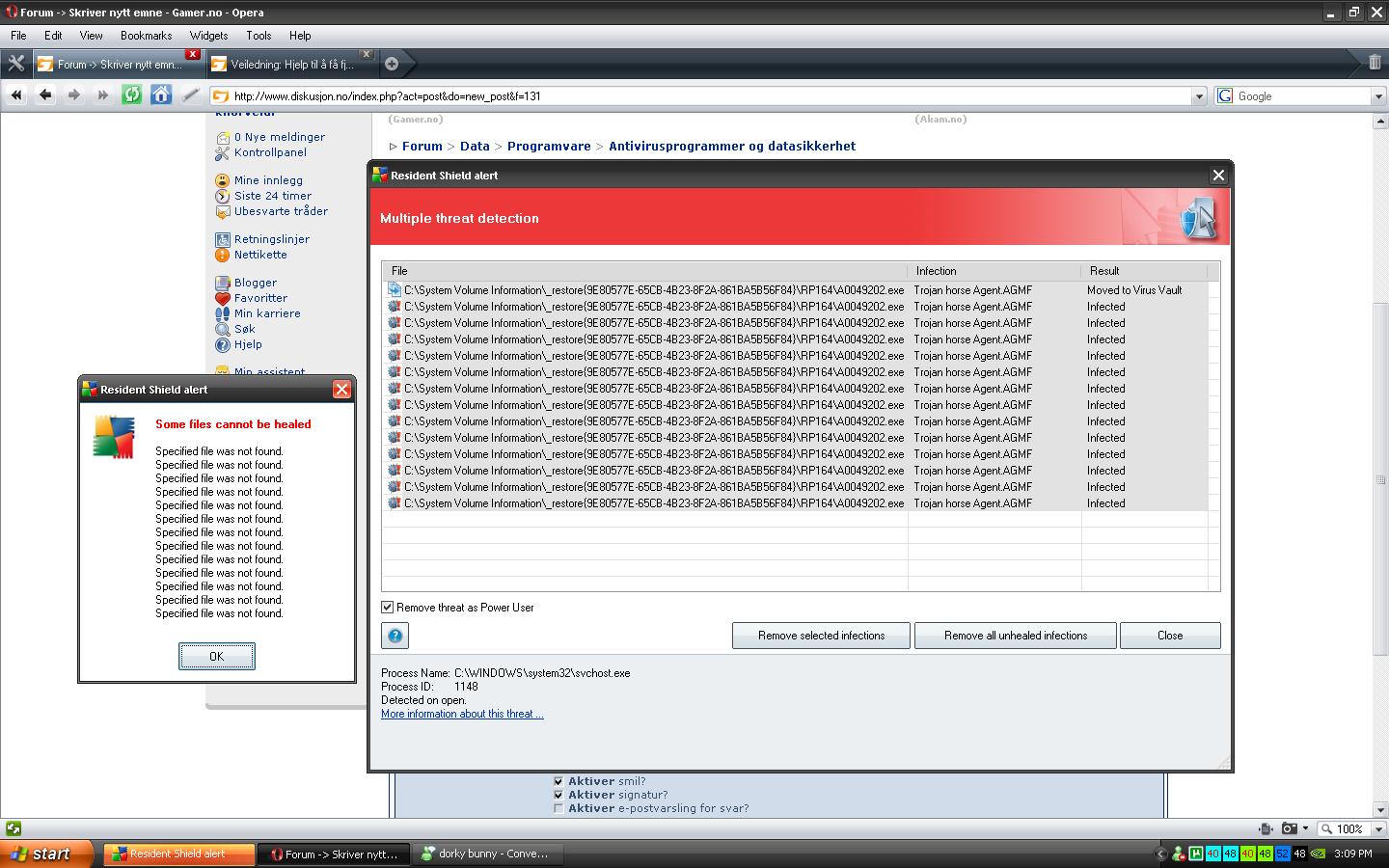Click the Windows start button

47,854
